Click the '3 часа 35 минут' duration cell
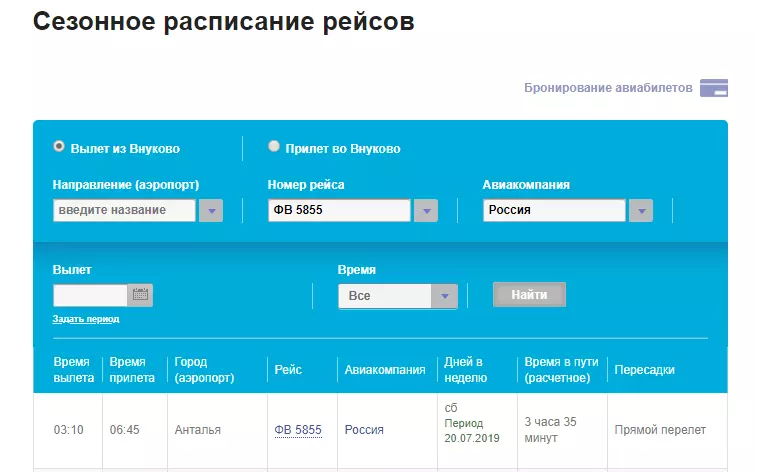 550,430
